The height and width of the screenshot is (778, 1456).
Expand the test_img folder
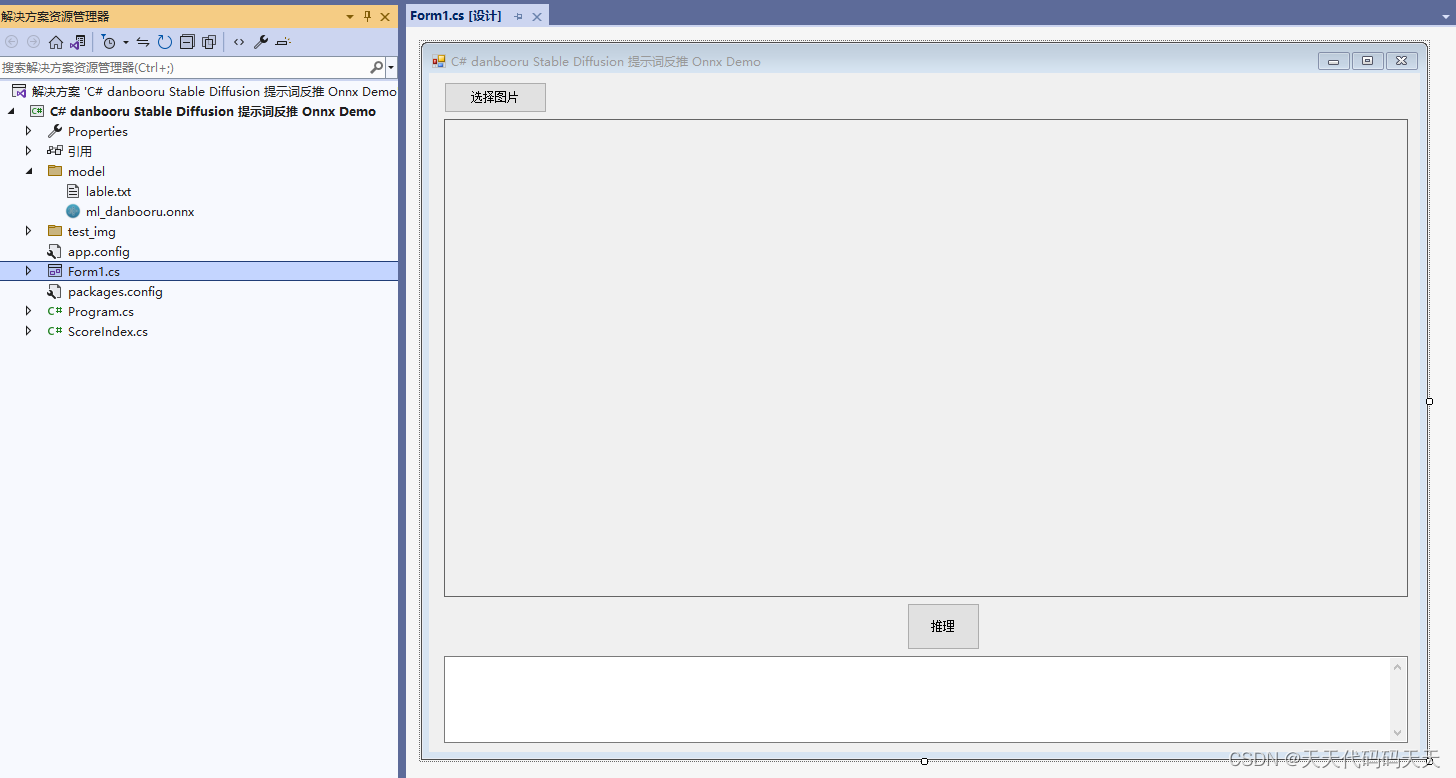[x=29, y=231]
